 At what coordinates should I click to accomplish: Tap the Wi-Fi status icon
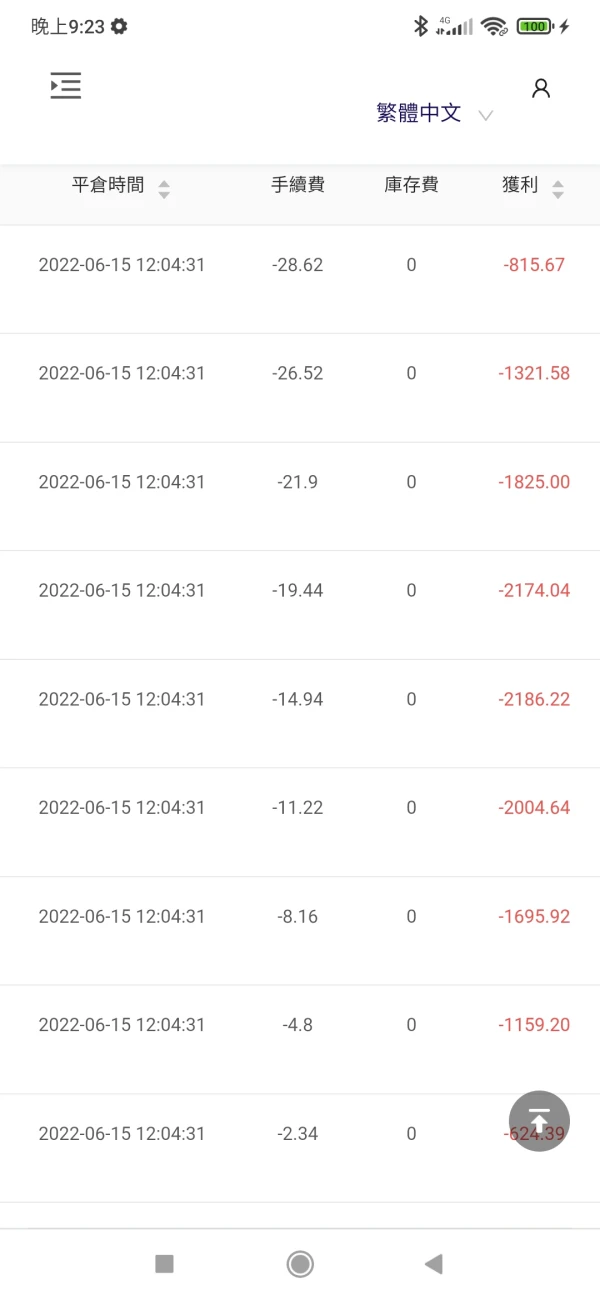pyautogui.click(x=493, y=27)
